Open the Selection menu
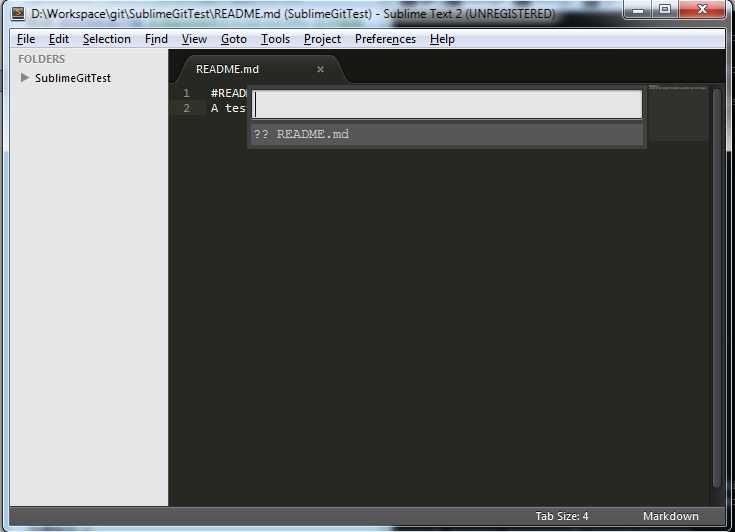Screen dimensions: 735x532 coord(106,39)
